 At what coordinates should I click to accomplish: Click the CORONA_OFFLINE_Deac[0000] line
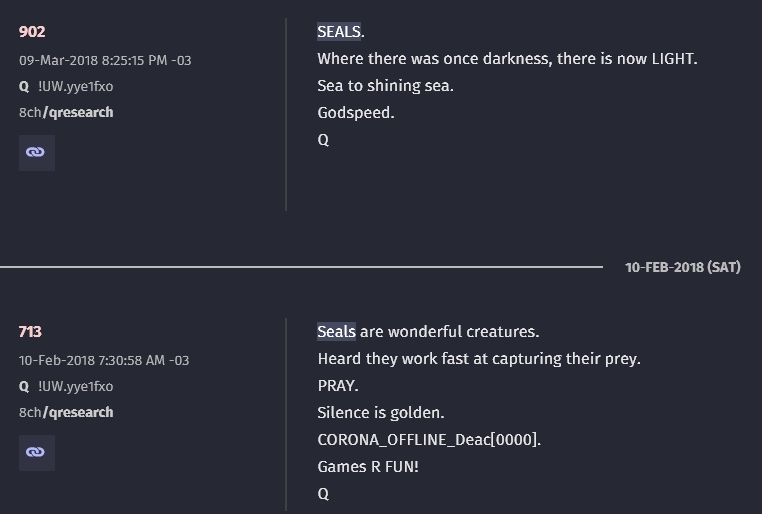click(429, 440)
